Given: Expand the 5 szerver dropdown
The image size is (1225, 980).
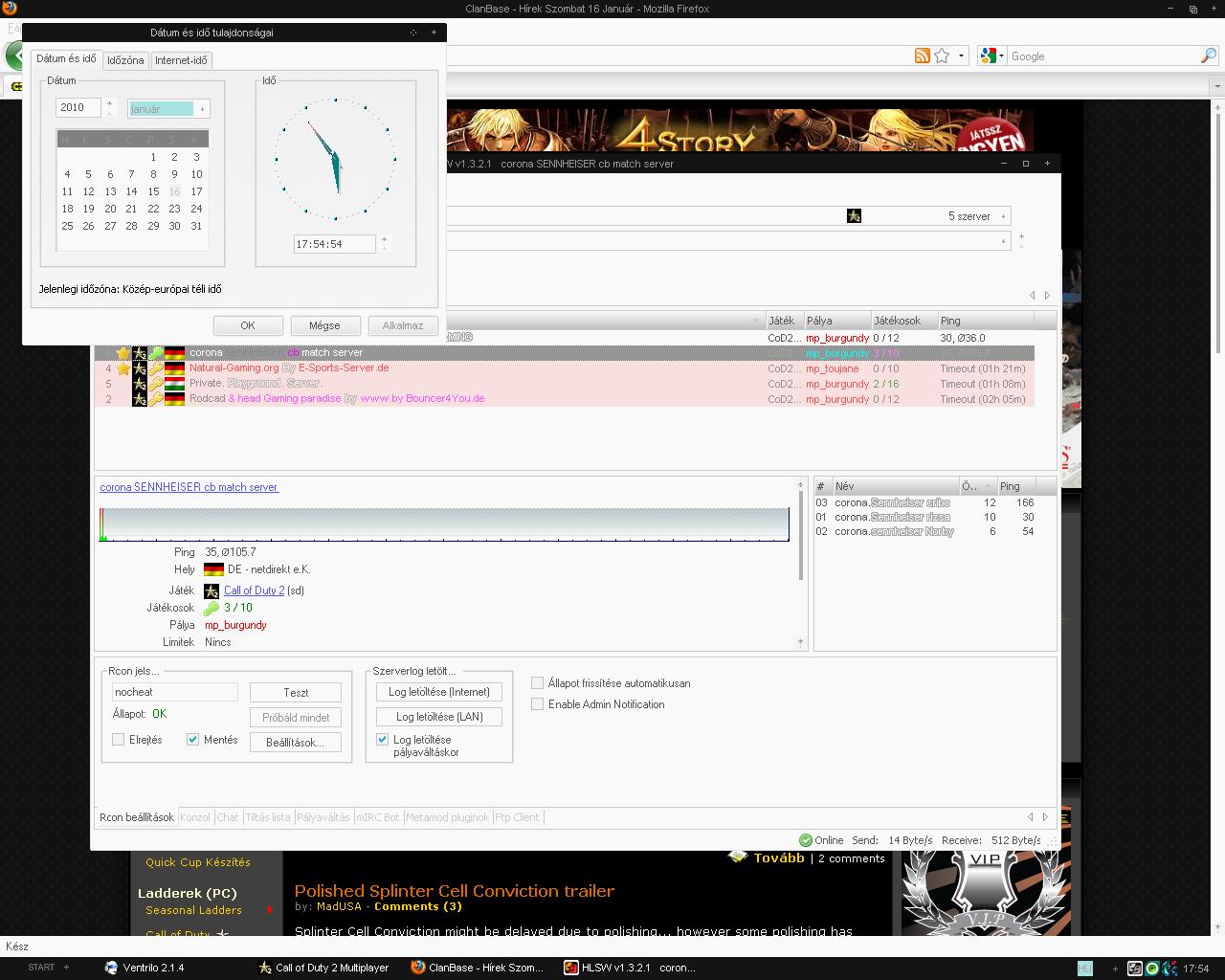Looking at the screenshot, I should [1003, 216].
